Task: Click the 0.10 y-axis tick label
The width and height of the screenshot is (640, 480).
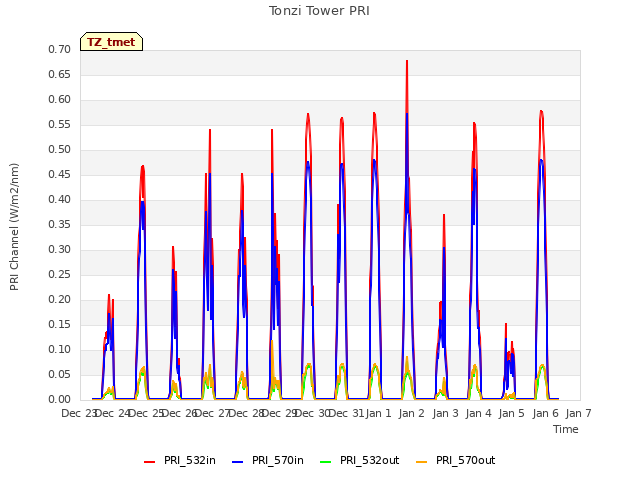Action: tap(60, 349)
